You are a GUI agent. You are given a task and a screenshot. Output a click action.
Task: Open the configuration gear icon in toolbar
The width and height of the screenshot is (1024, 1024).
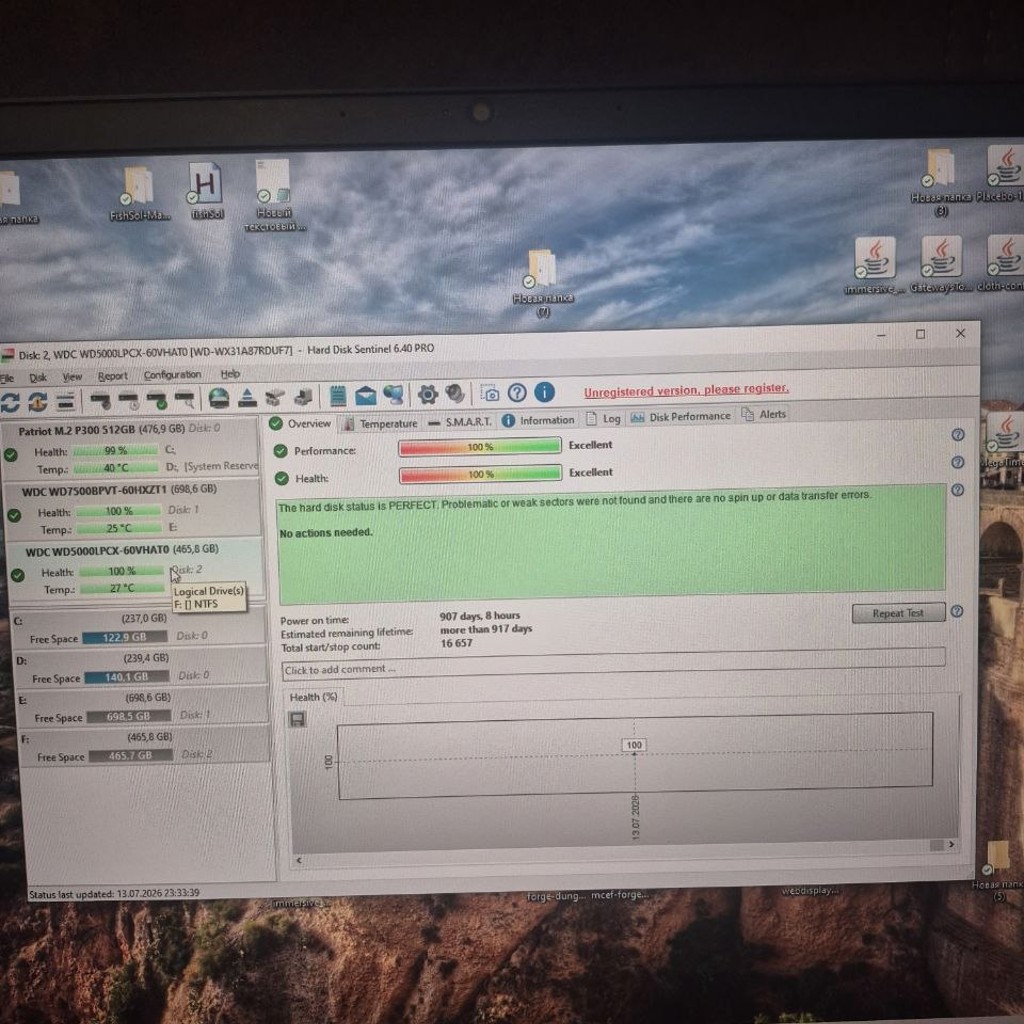pos(428,394)
